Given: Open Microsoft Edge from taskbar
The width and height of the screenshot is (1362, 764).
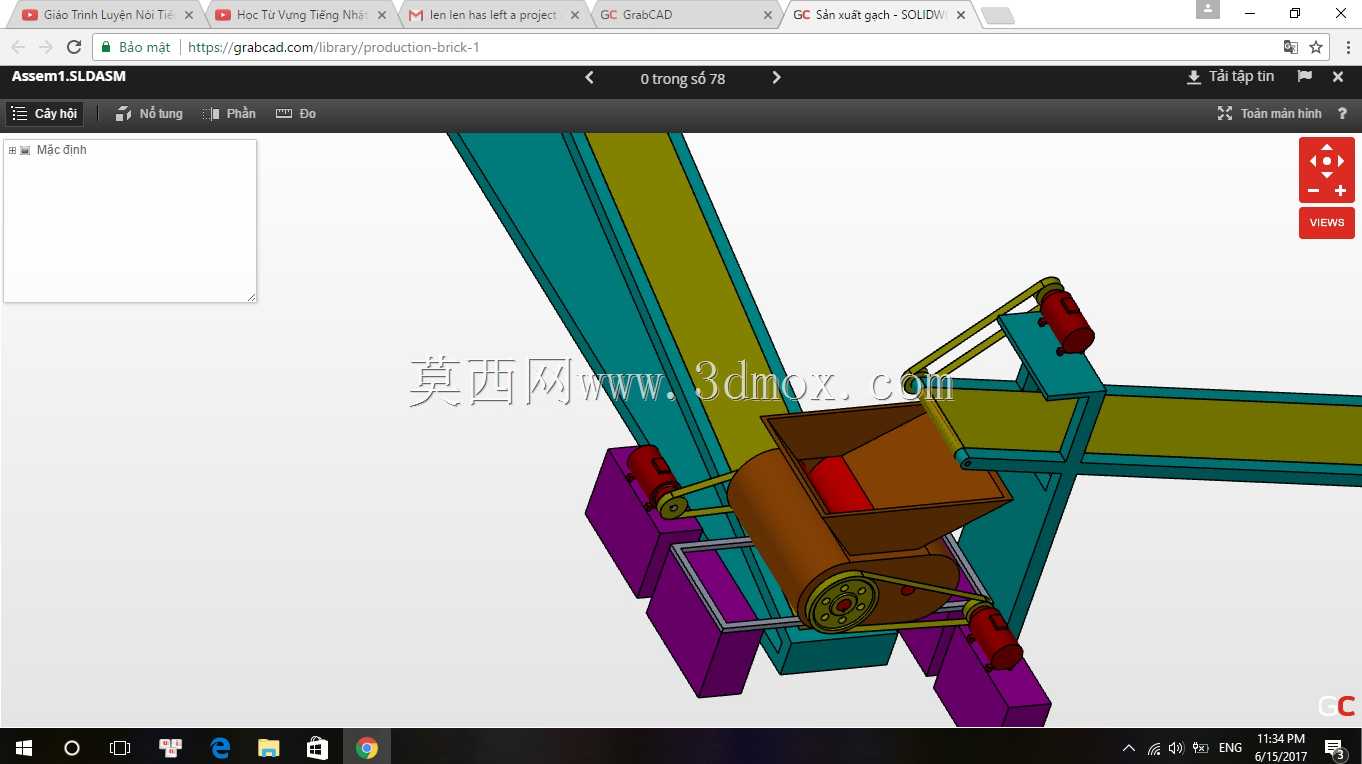Looking at the screenshot, I should coord(220,747).
